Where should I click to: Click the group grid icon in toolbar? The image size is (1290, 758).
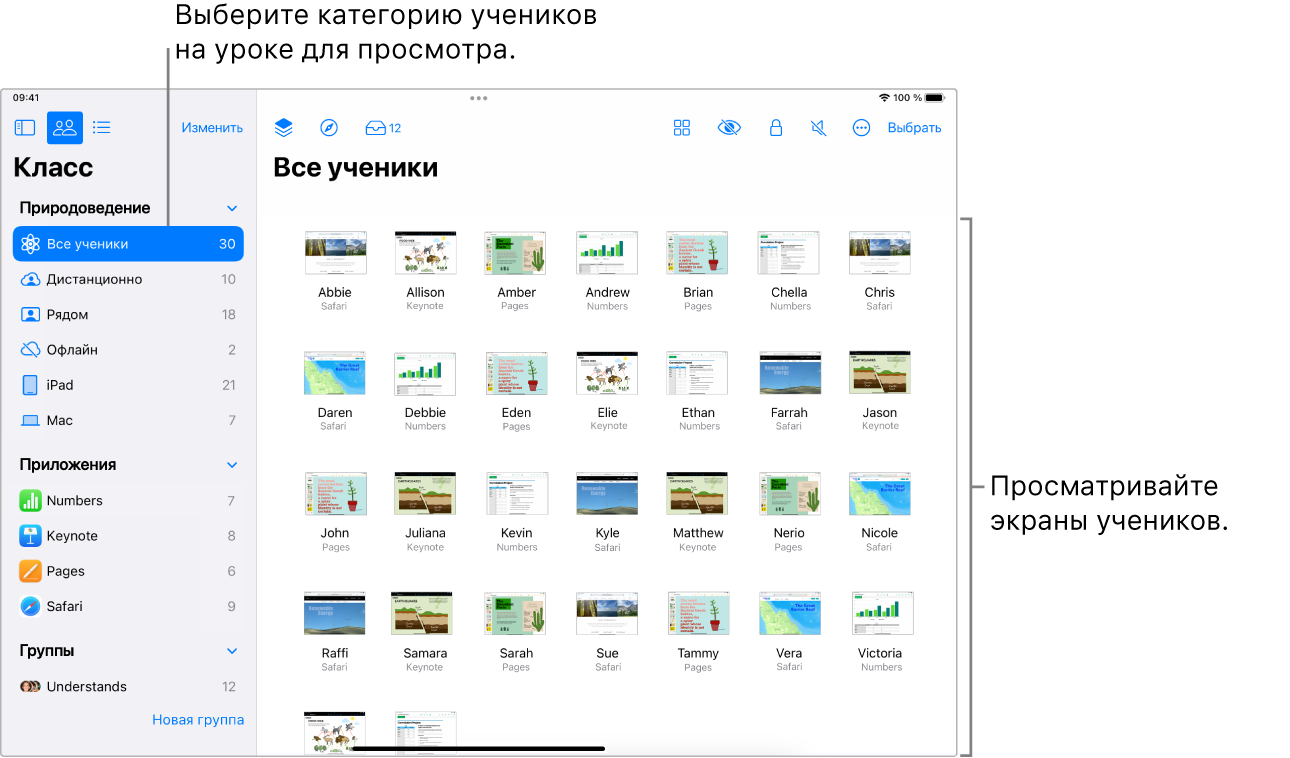point(681,127)
